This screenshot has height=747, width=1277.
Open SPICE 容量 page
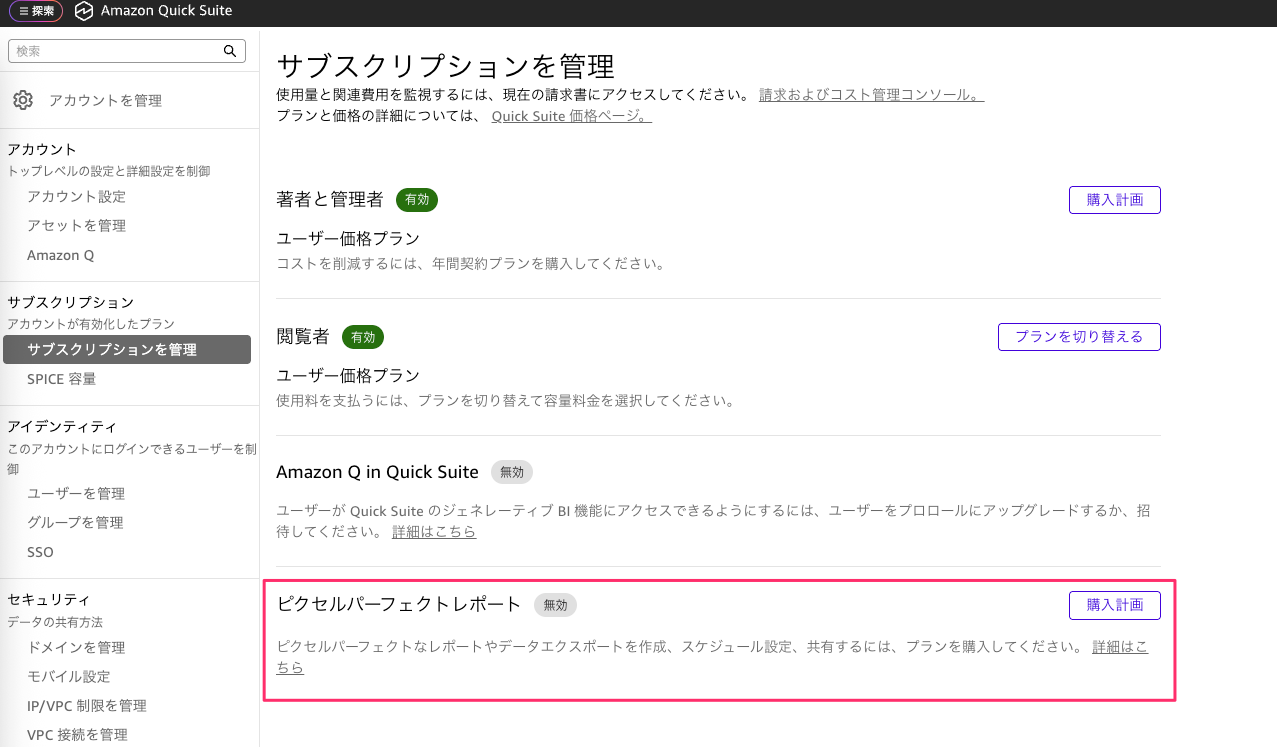coord(61,379)
